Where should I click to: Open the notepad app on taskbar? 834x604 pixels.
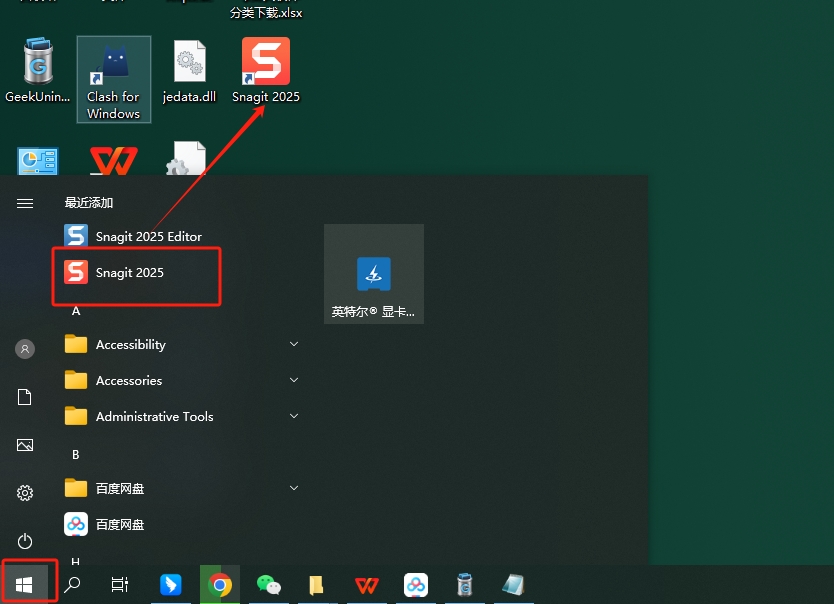tap(513, 585)
